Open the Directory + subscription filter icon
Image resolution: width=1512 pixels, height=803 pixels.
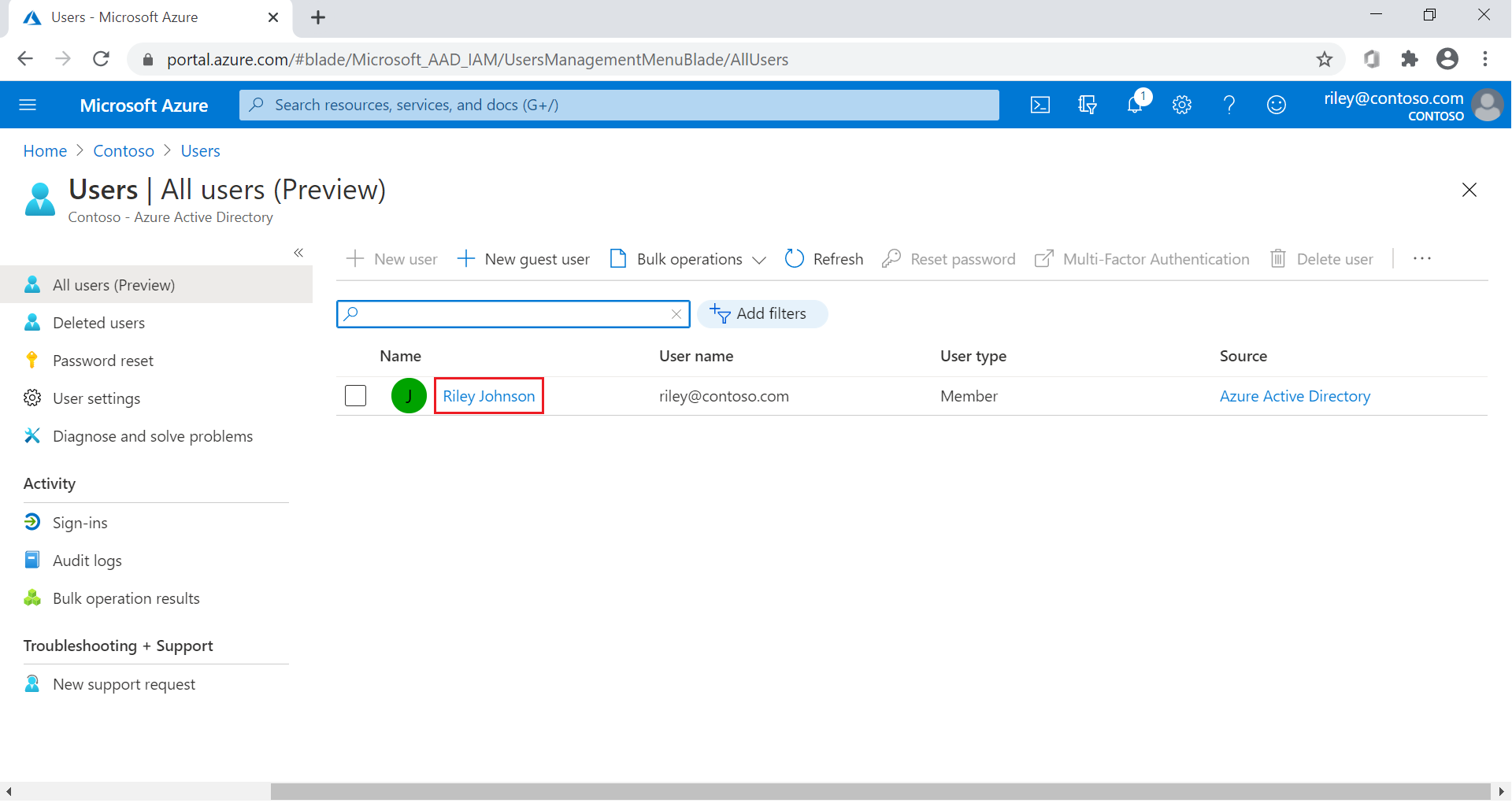pos(1088,105)
